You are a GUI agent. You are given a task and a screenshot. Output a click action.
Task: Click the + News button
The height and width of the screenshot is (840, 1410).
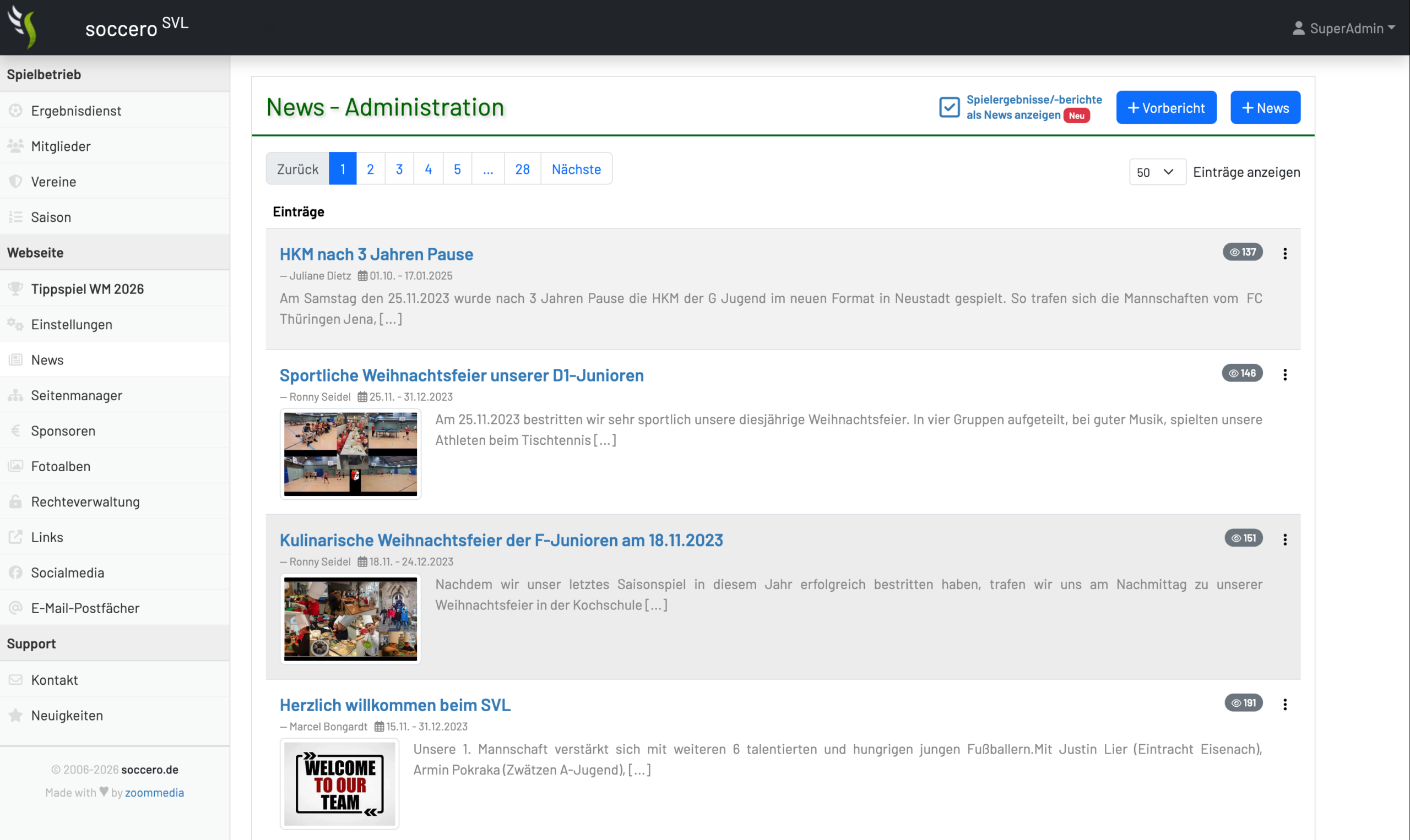[1265, 107]
